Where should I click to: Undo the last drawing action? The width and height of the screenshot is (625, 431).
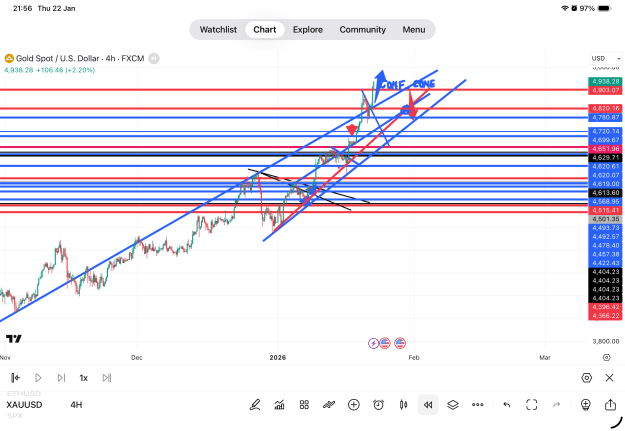[507, 405]
